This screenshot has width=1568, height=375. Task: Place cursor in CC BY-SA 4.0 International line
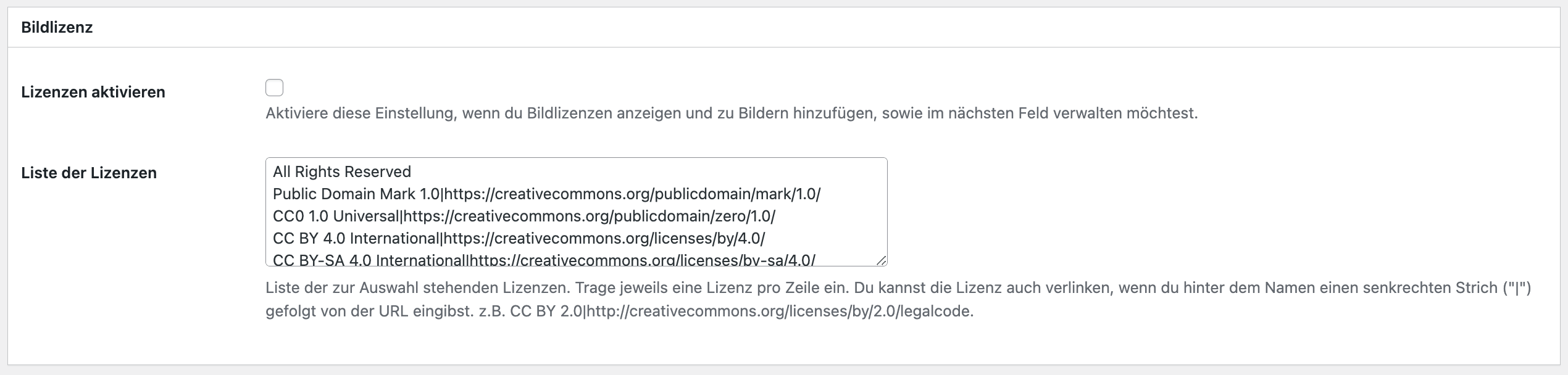click(x=369, y=260)
